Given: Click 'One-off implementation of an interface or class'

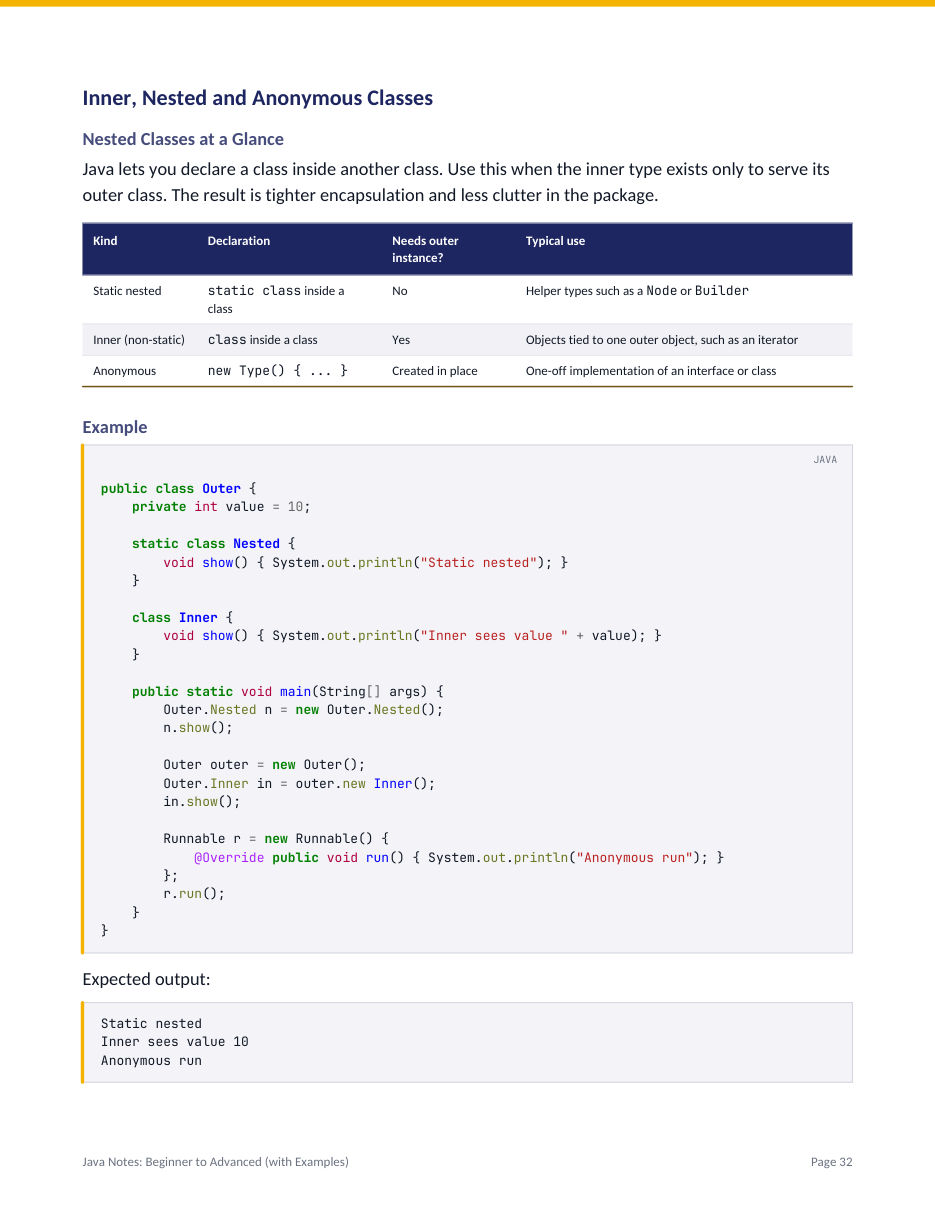Looking at the screenshot, I should click(x=651, y=371).
